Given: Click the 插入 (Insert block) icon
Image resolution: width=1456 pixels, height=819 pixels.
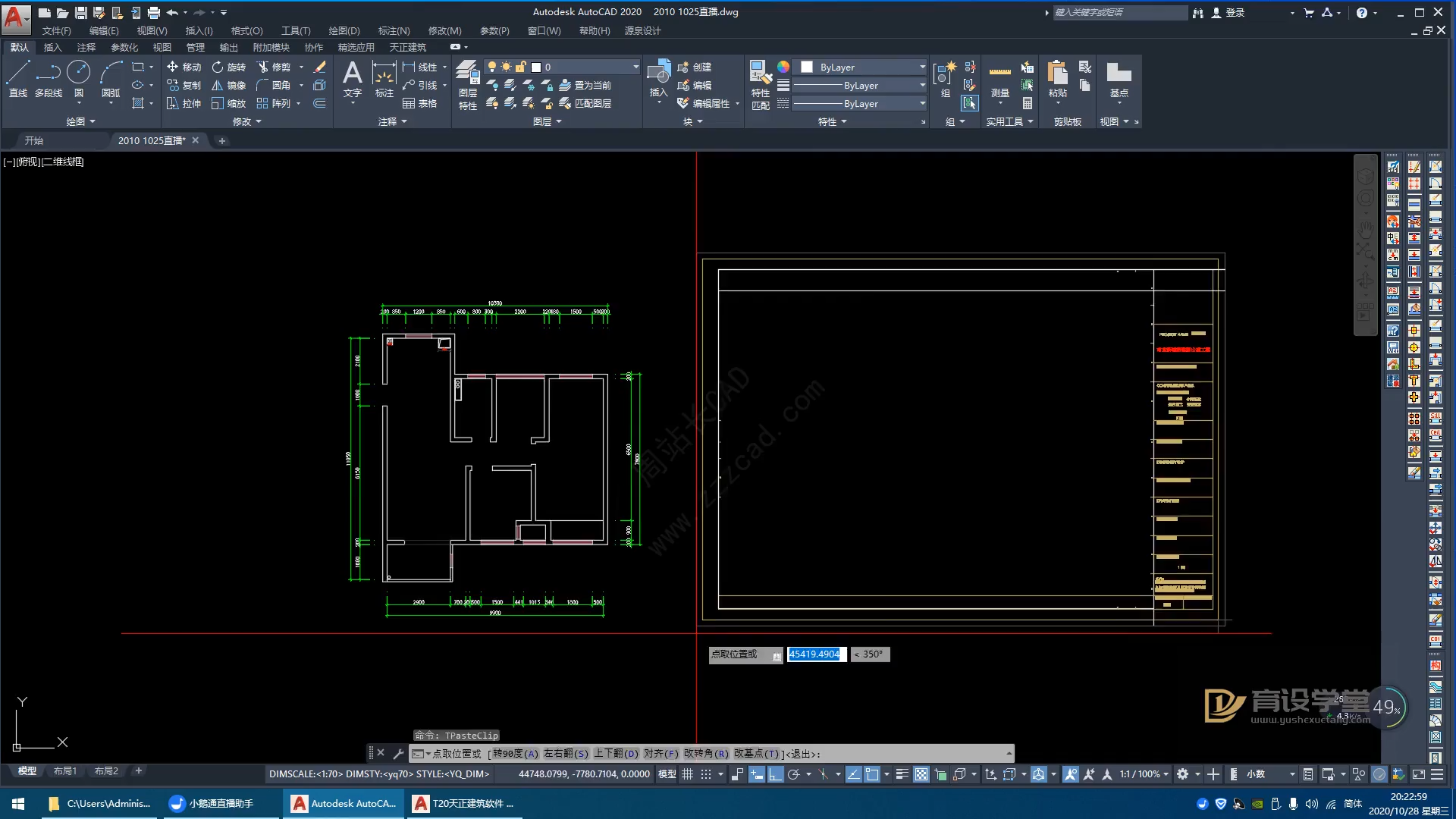Looking at the screenshot, I should pos(658,78).
